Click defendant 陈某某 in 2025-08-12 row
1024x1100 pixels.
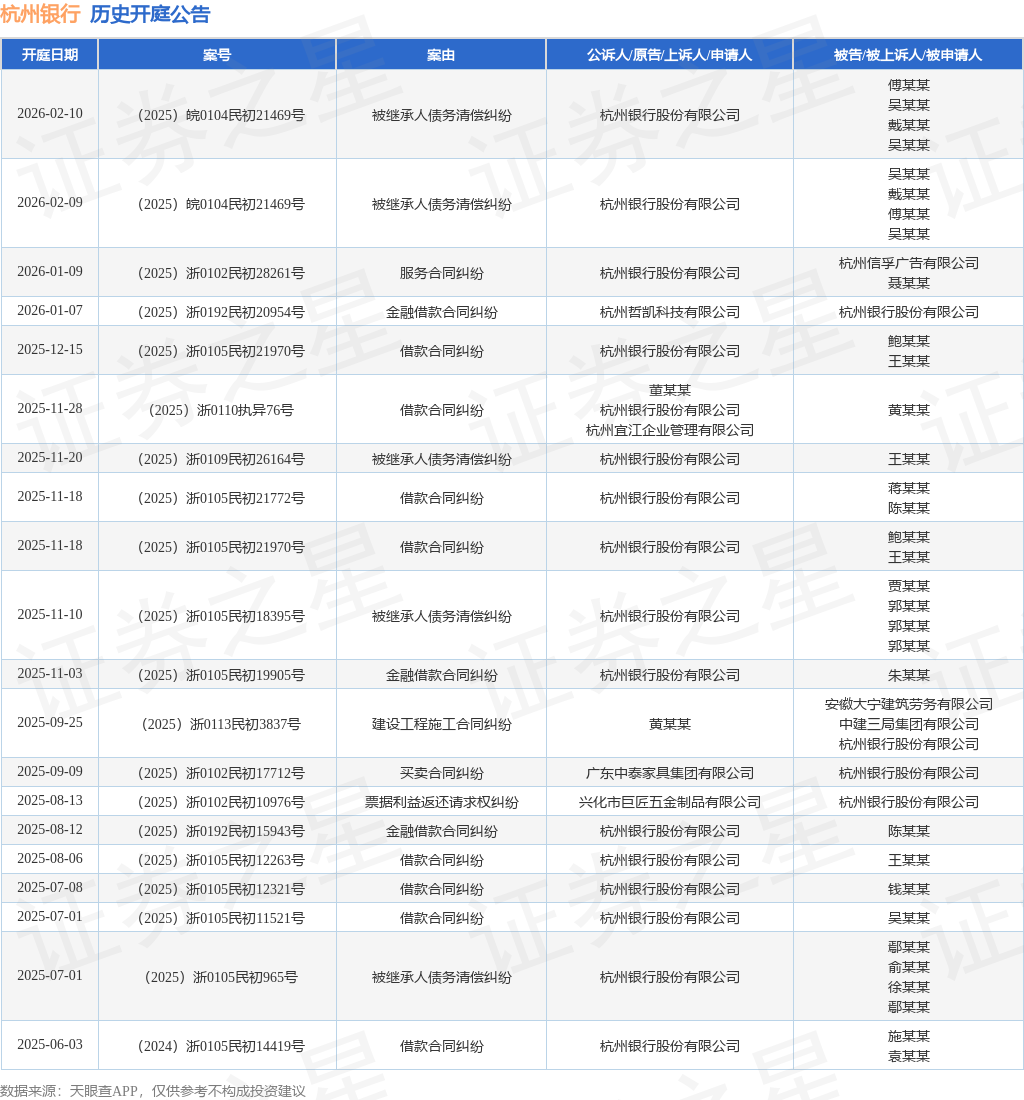(x=908, y=831)
